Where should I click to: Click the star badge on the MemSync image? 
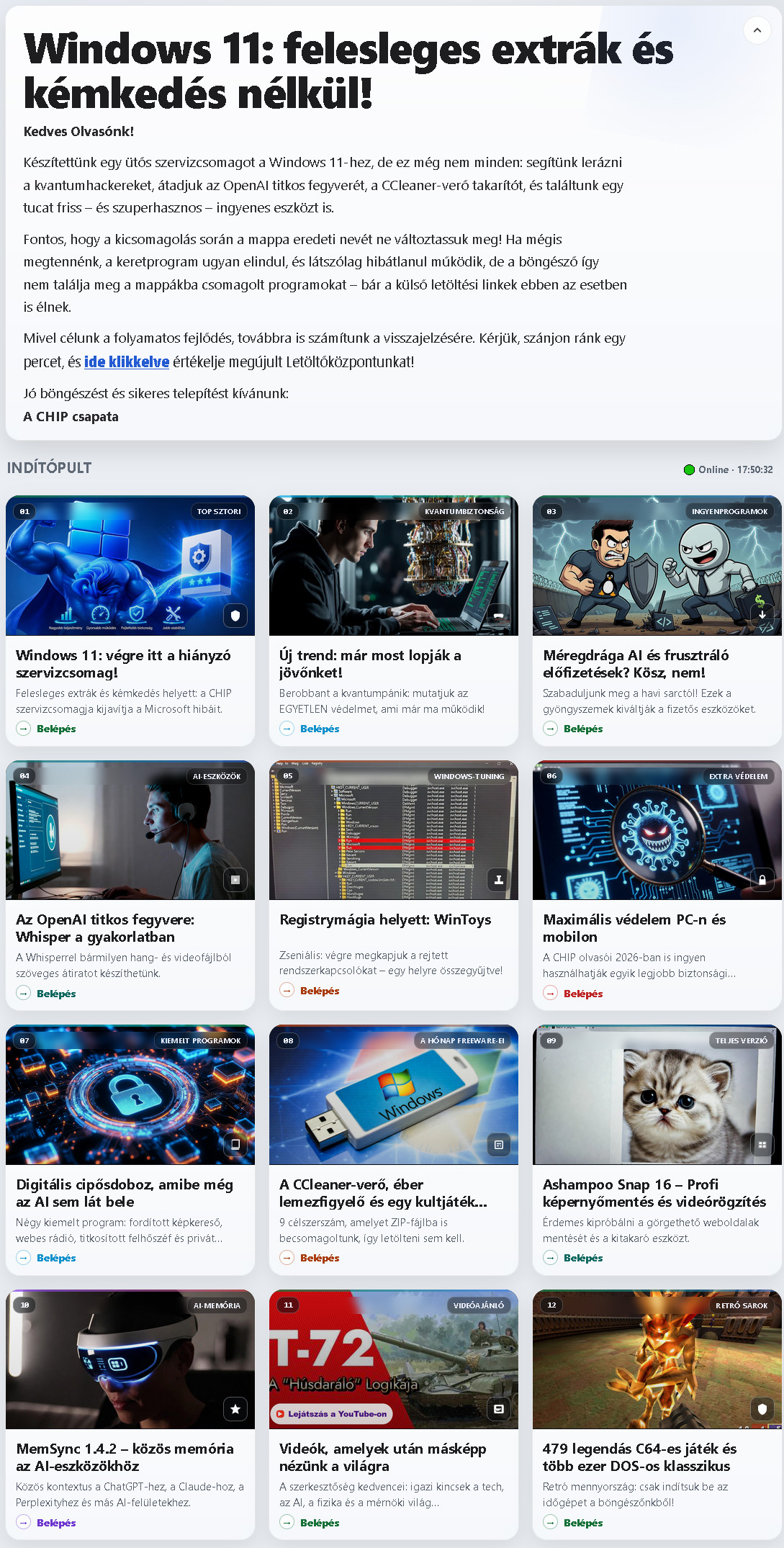235,1408
